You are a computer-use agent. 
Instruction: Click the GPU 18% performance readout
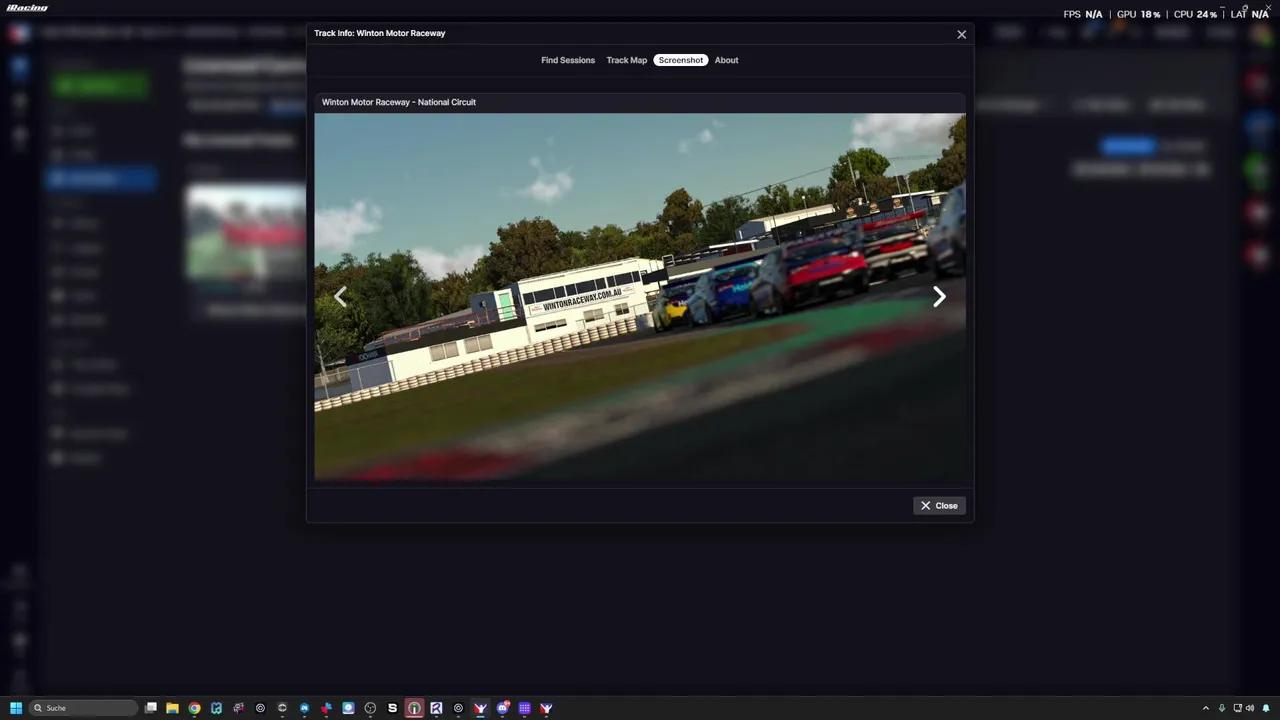(x=1138, y=14)
